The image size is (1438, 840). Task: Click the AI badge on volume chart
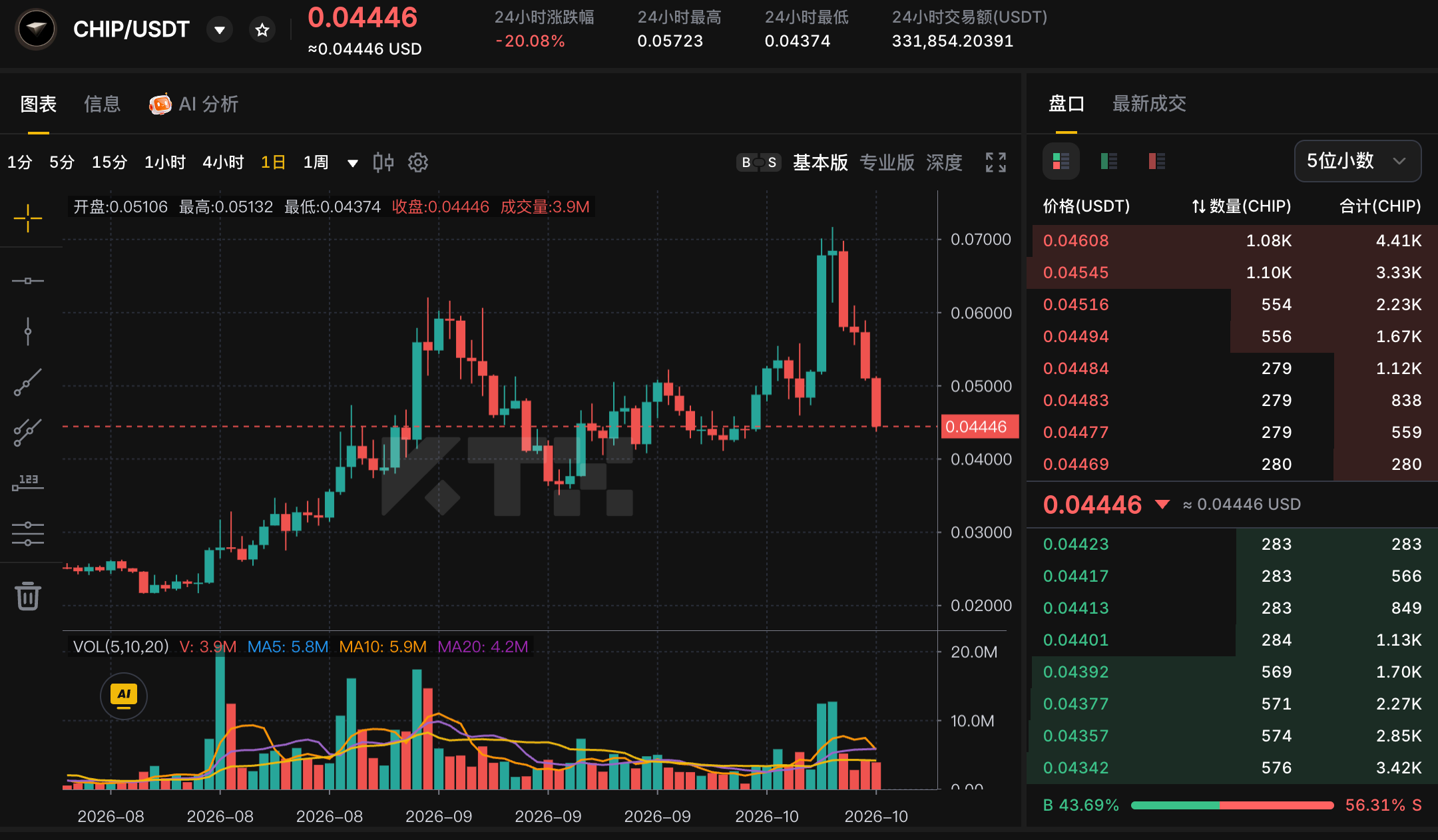(124, 696)
